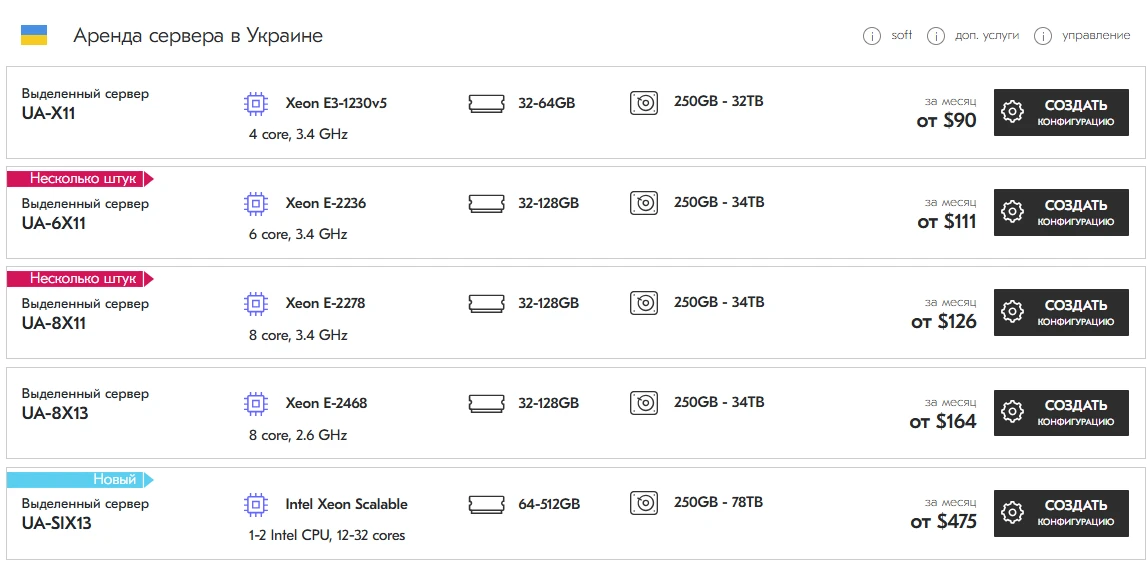Click the CPU icon for Xeon E-2468

click(x=256, y=403)
